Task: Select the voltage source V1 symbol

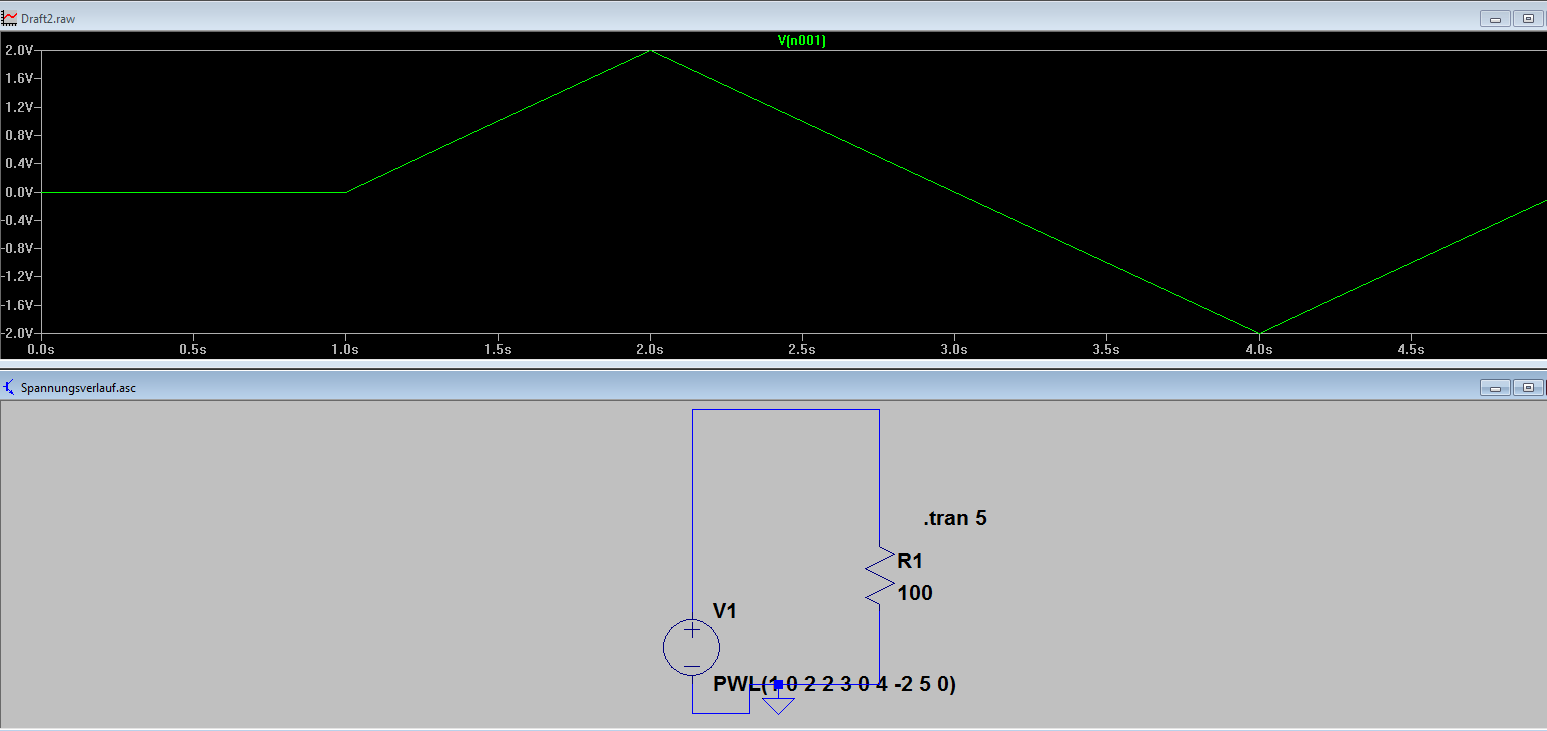Action: coord(691,646)
